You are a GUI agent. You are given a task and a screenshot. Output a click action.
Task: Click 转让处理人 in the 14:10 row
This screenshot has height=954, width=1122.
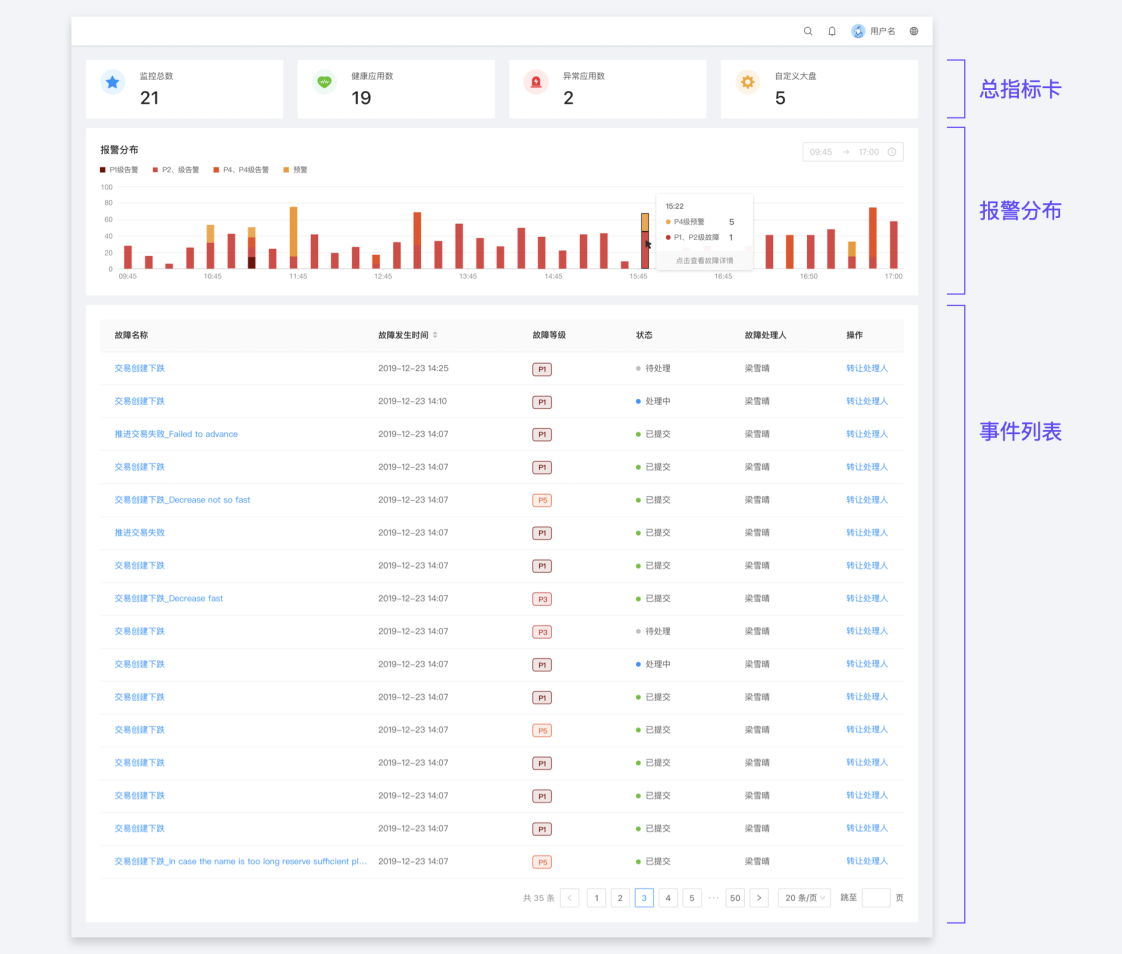[x=867, y=401]
